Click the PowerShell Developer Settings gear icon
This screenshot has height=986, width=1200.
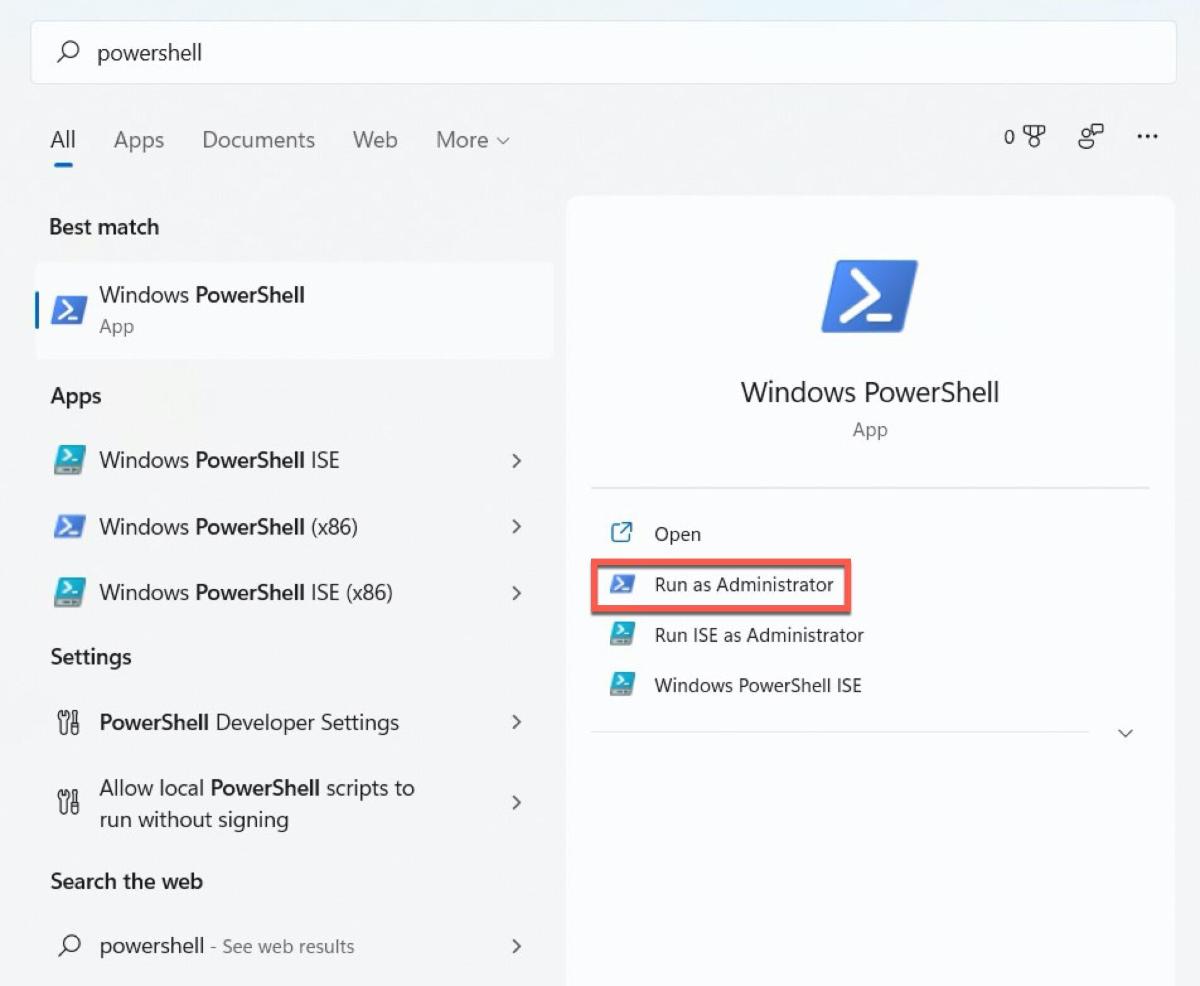(x=68, y=722)
